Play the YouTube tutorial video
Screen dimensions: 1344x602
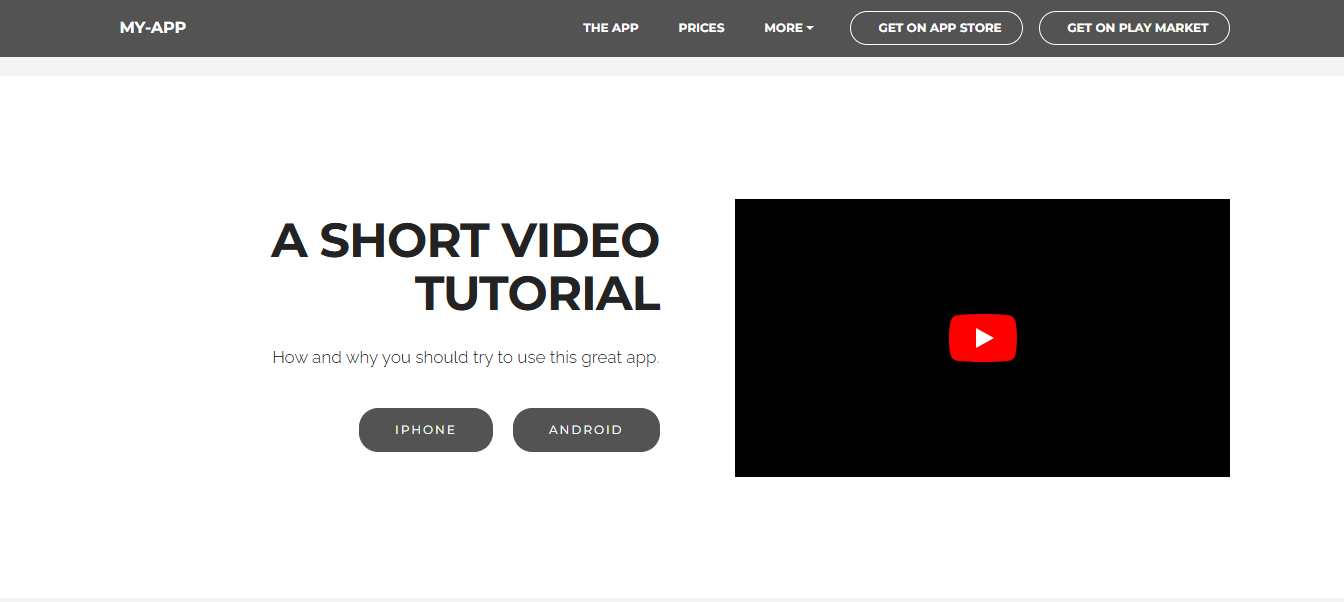click(x=982, y=338)
